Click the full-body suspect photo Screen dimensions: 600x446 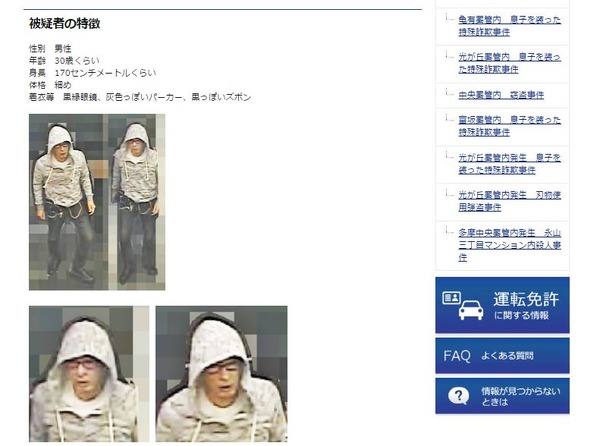coord(97,202)
